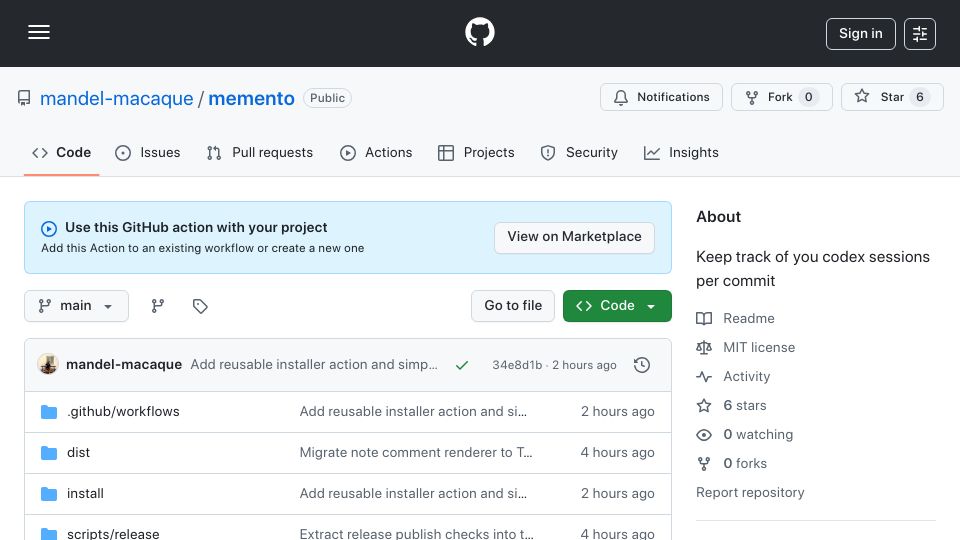This screenshot has height=540, width=960.
Task: Click 'Use this GitHub action with your project' text
Action: coord(196,227)
